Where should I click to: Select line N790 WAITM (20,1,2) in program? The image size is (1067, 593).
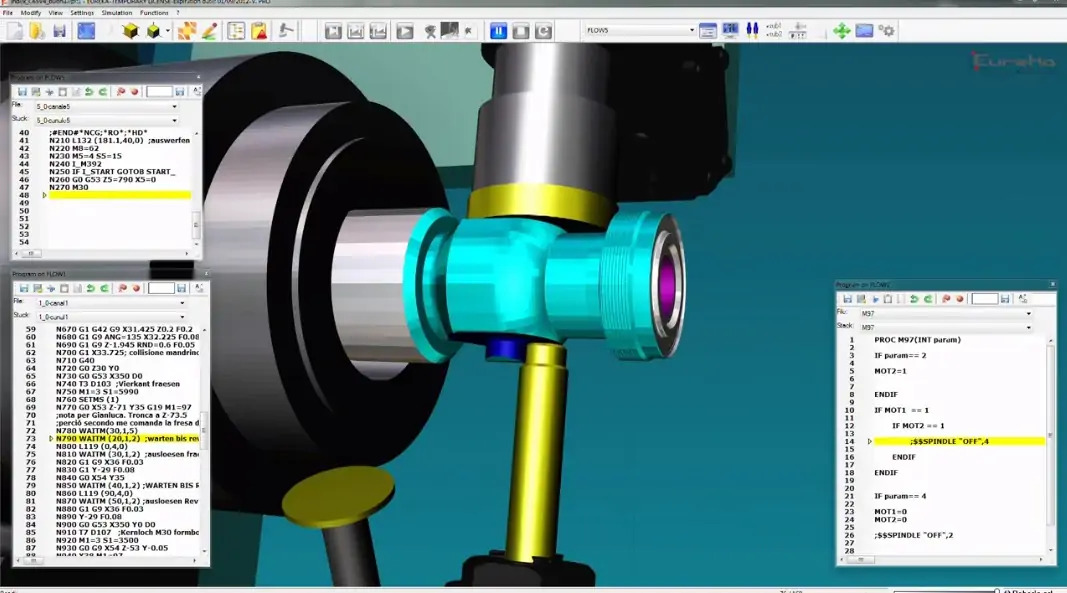click(x=127, y=438)
